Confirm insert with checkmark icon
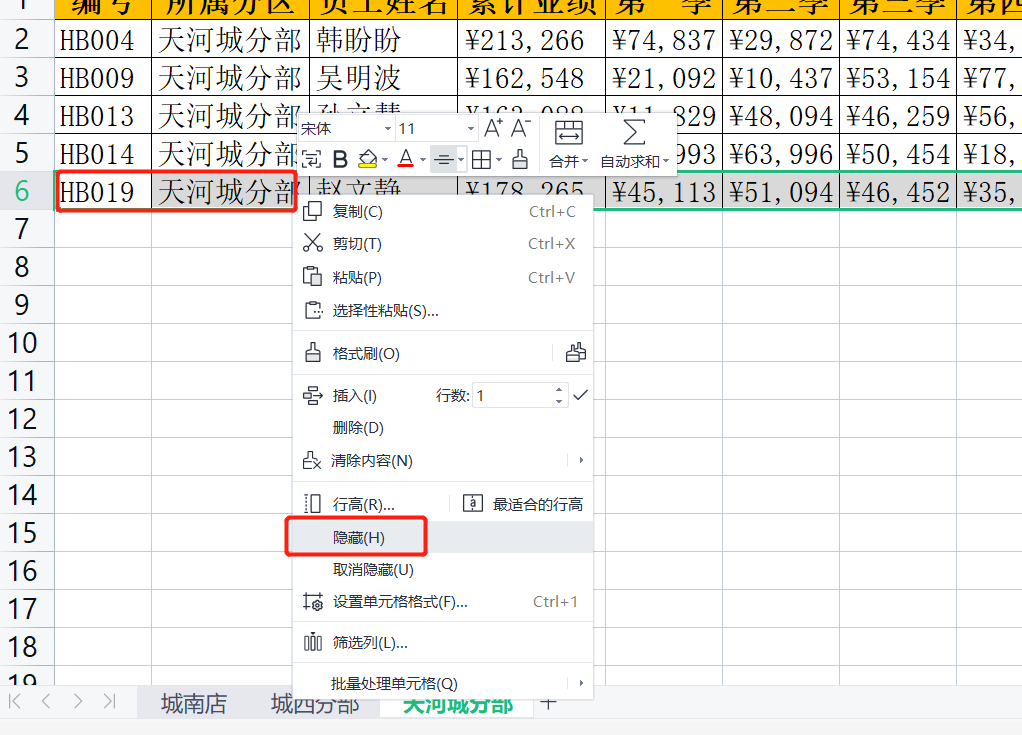The image size is (1022, 735). tap(580, 395)
